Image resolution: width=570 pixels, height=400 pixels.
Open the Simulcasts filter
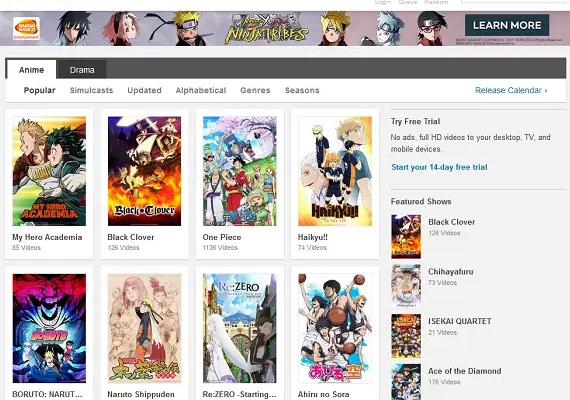click(x=91, y=90)
